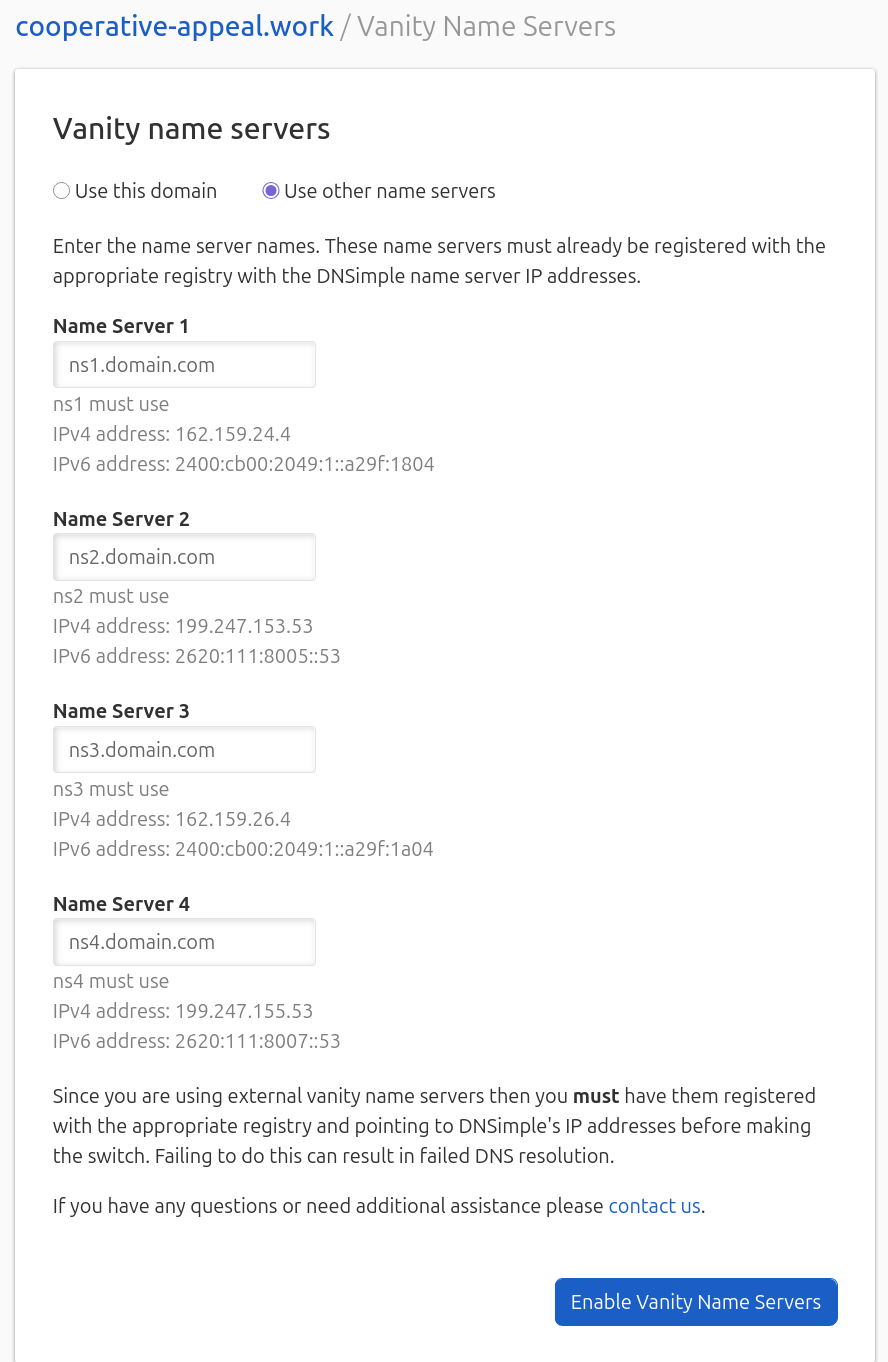Navigate to cooperative-appeal.work breadcrumb link
888x1362 pixels.
tap(174, 26)
